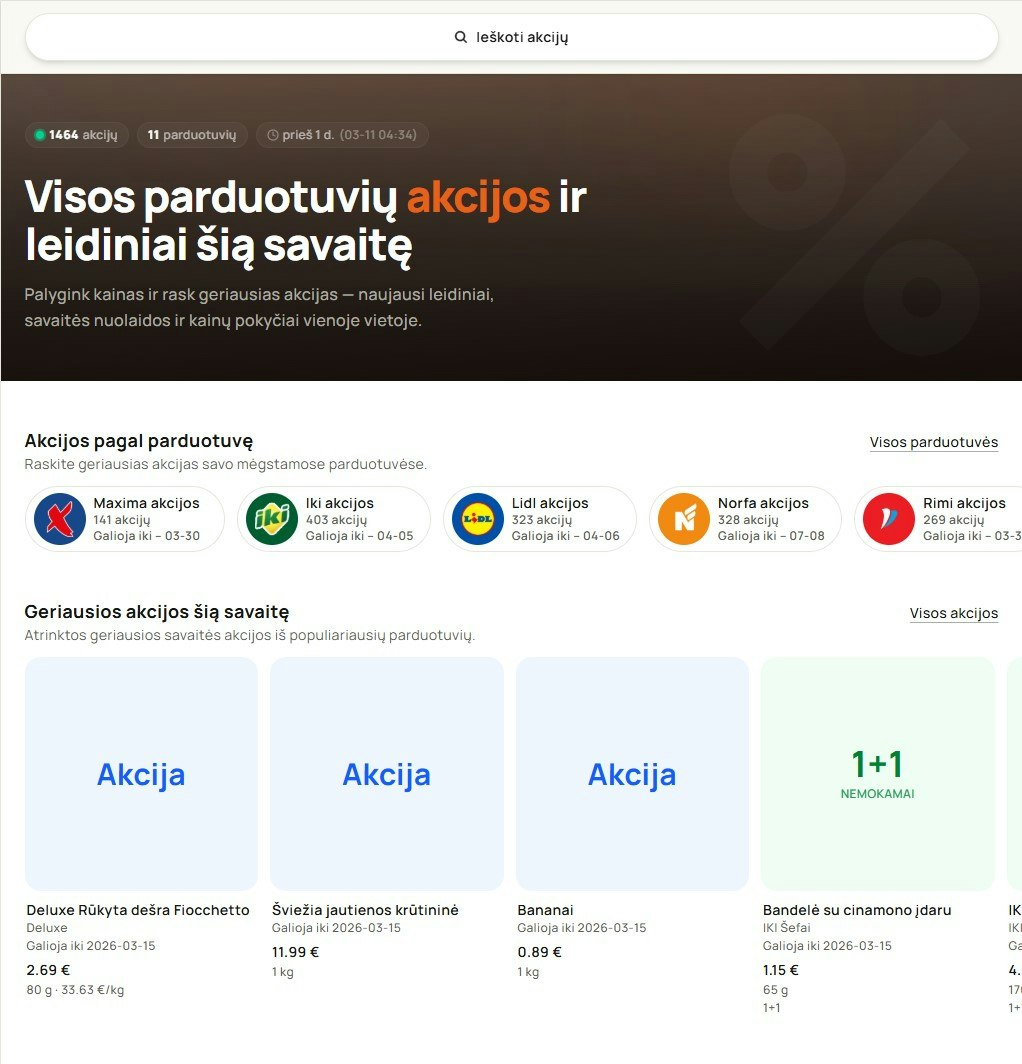1022x1064 pixels.
Task: Open Šviežia jautienos krūtininė offer image
Action: click(x=387, y=773)
